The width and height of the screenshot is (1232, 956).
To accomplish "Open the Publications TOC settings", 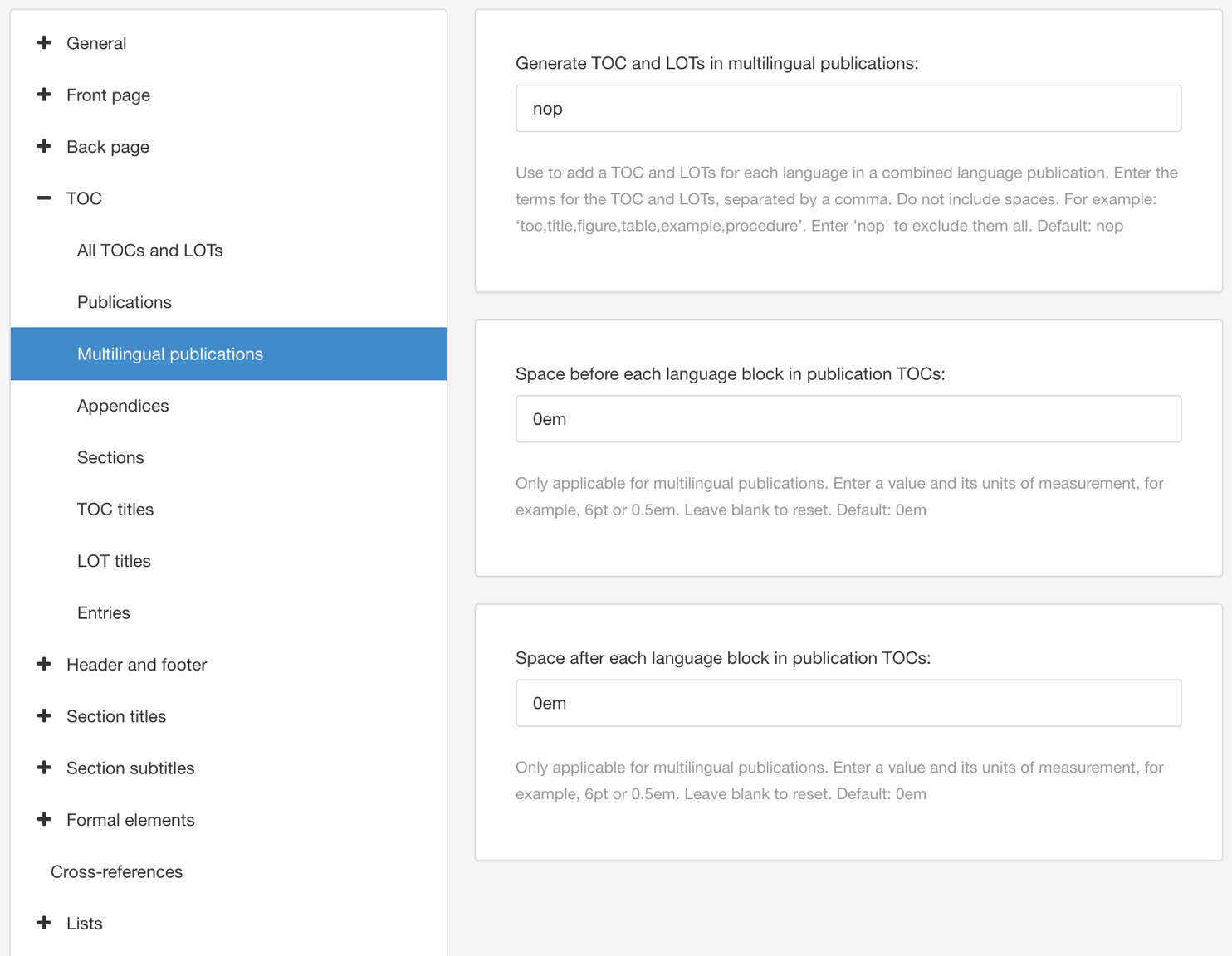I will [125, 302].
